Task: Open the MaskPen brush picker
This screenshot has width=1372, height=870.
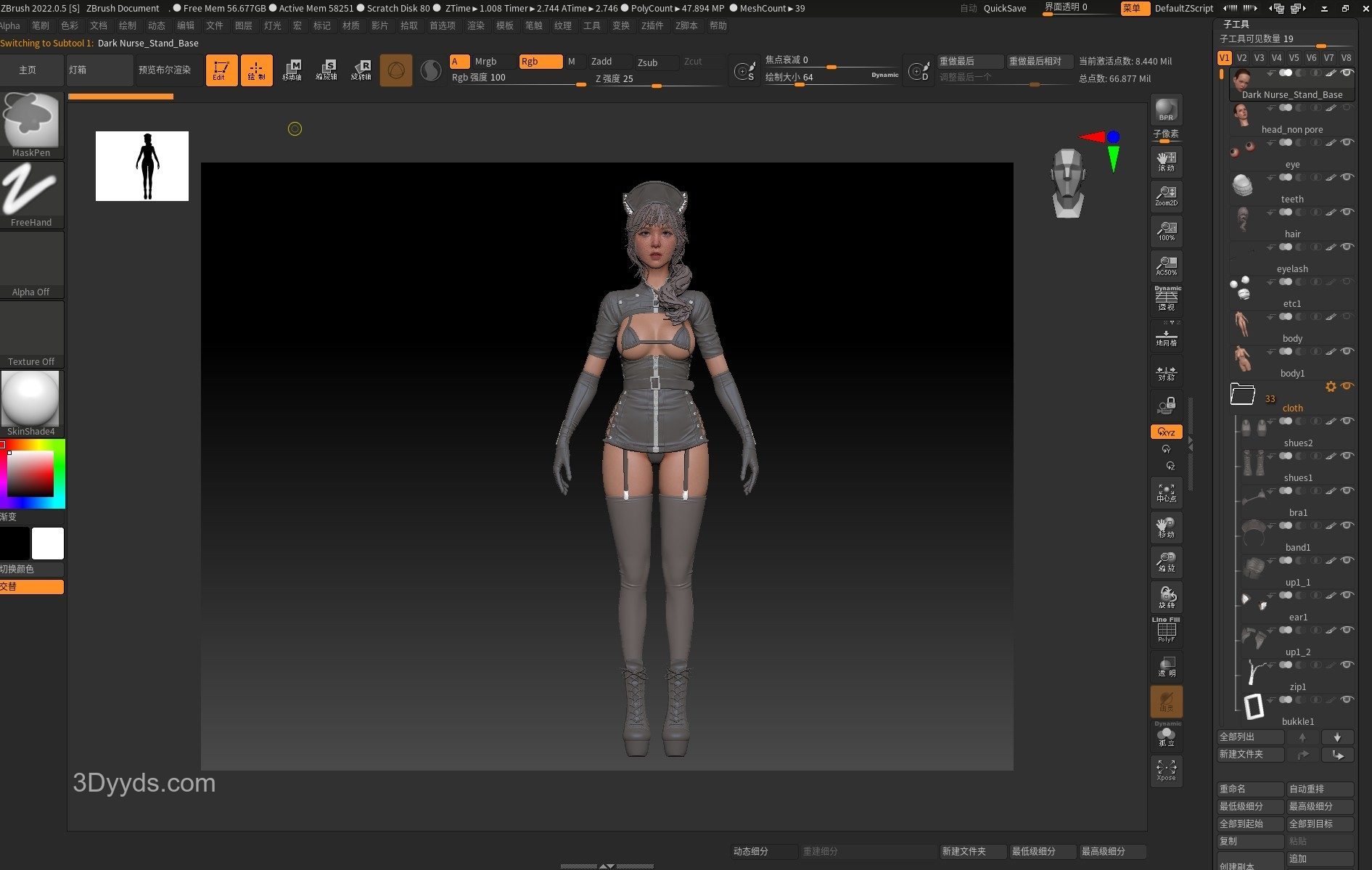Action: coord(31,123)
